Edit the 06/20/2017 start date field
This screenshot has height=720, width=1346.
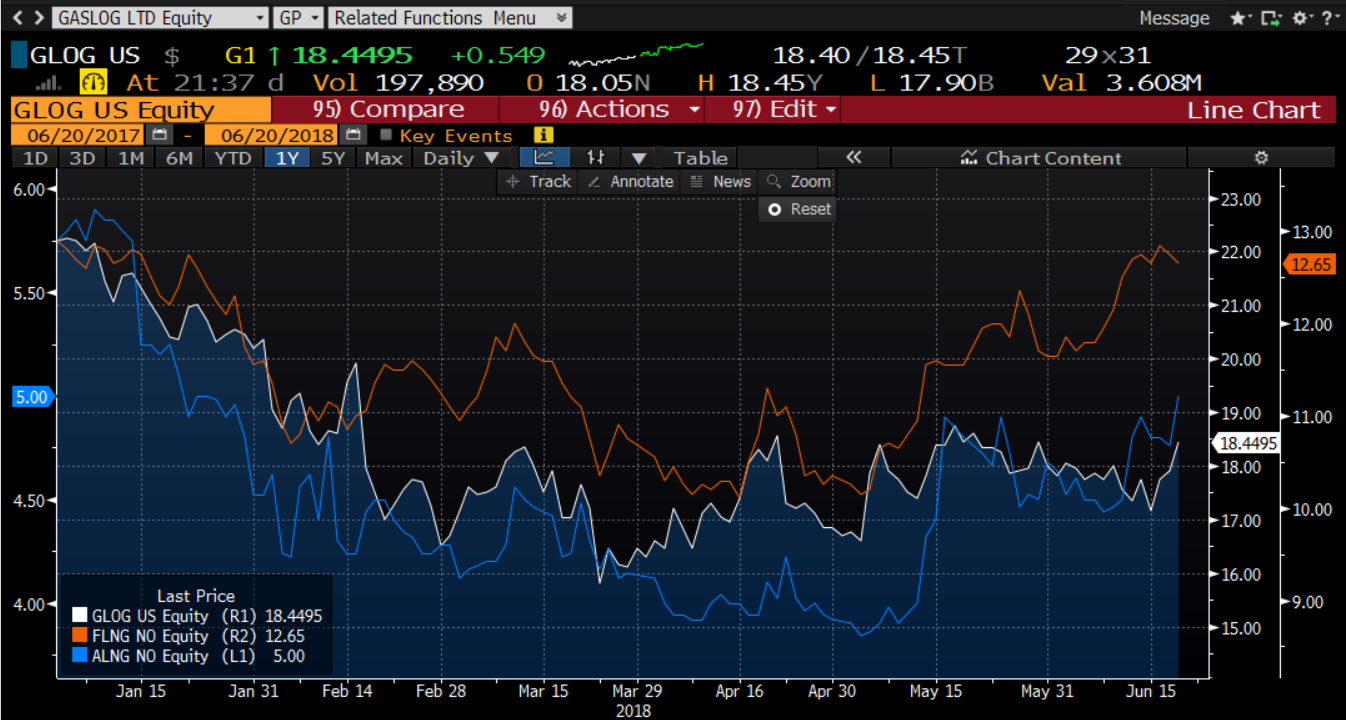(x=79, y=135)
